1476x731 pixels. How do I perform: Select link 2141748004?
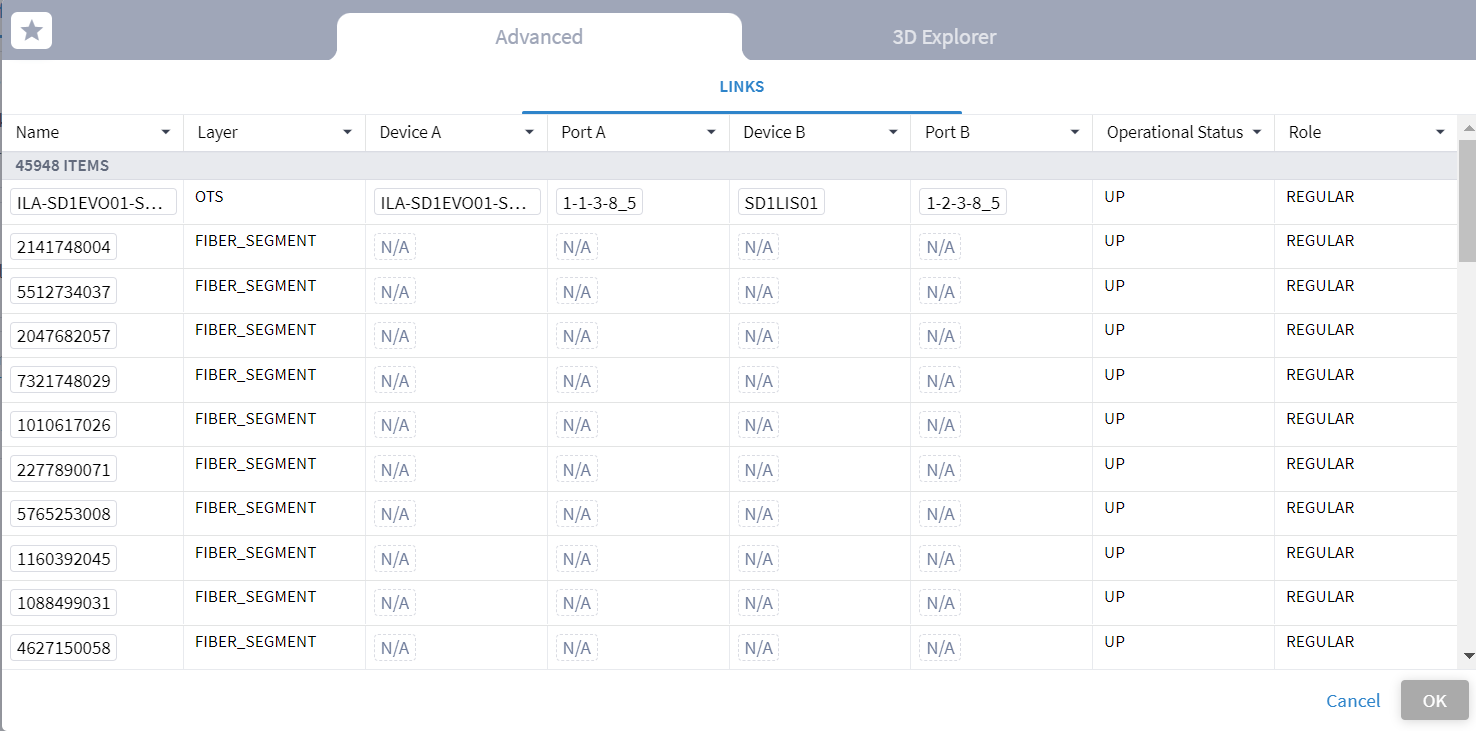(63, 247)
